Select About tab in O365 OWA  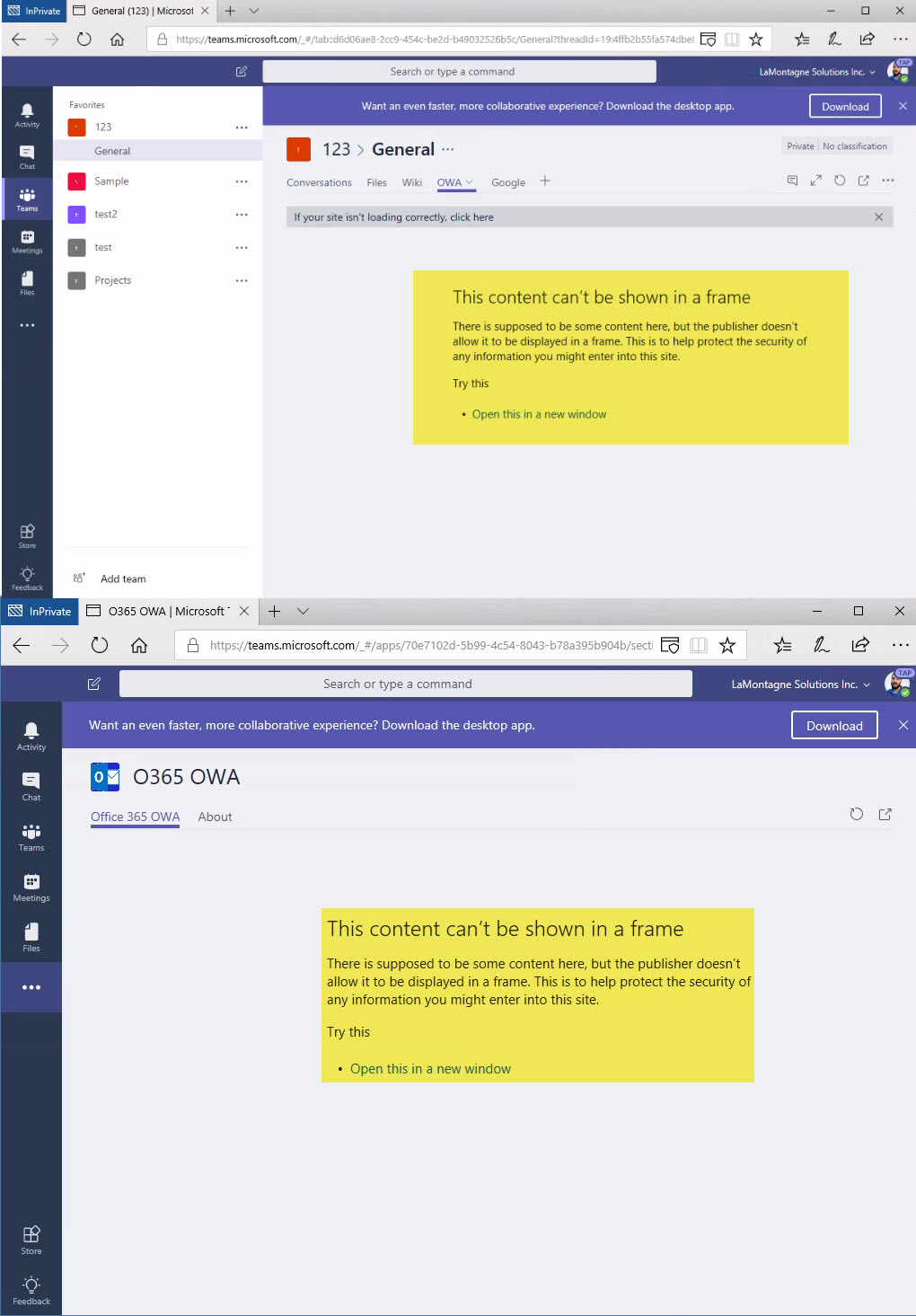tap(215, 817)
